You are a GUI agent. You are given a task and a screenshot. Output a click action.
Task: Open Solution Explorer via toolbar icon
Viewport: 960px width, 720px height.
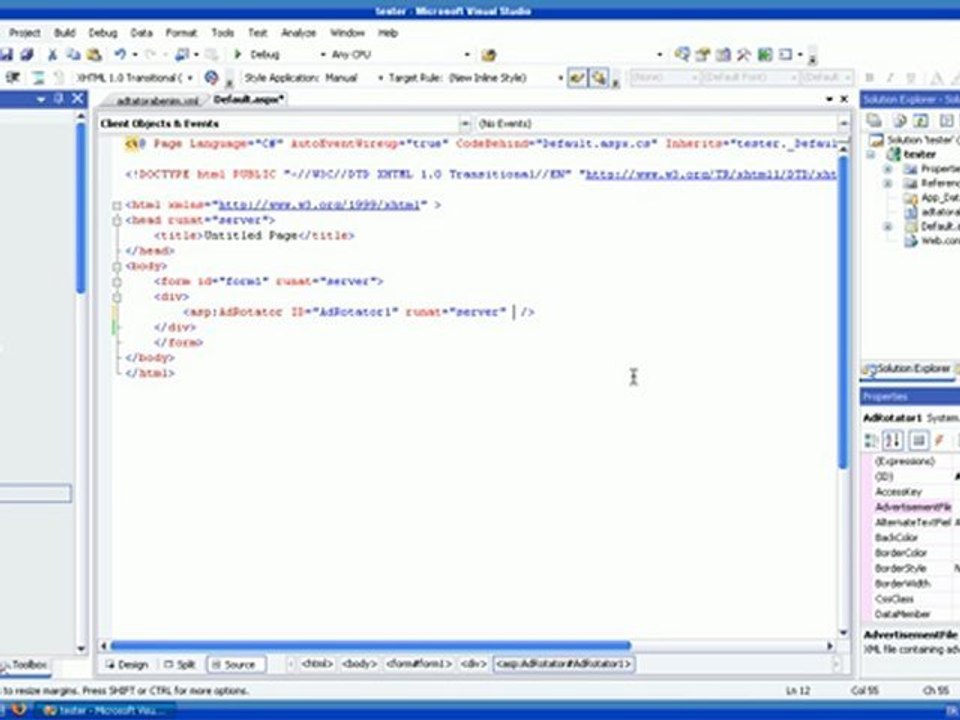point(682,54)
